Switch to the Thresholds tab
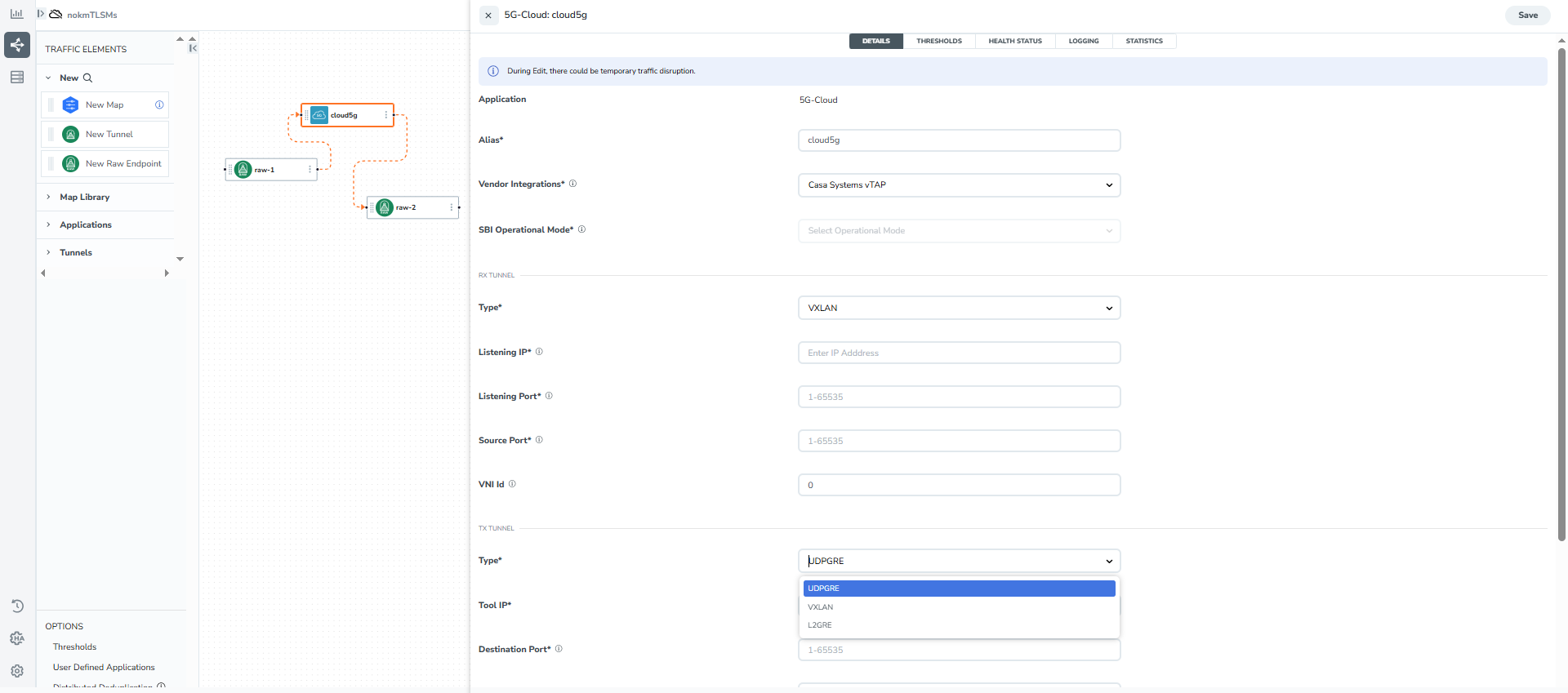Image resolution: width=1568 pixels, height=693 pixels. [x=938, y=41]
